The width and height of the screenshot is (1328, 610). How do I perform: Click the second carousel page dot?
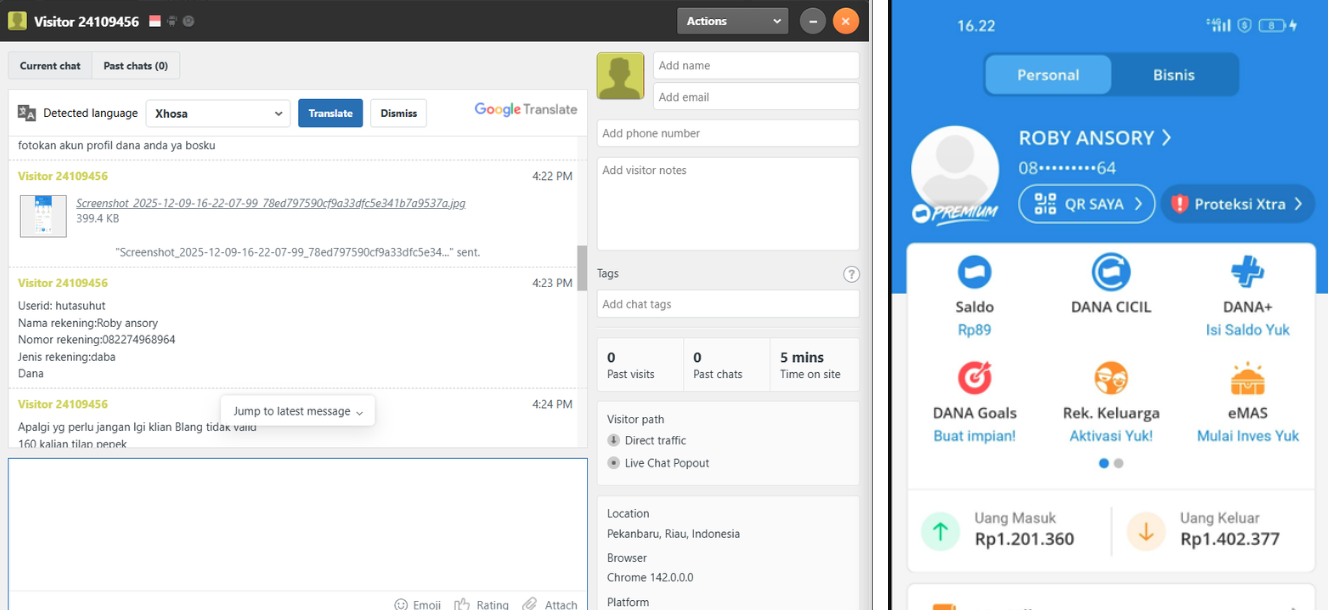tap(1119, 463)
